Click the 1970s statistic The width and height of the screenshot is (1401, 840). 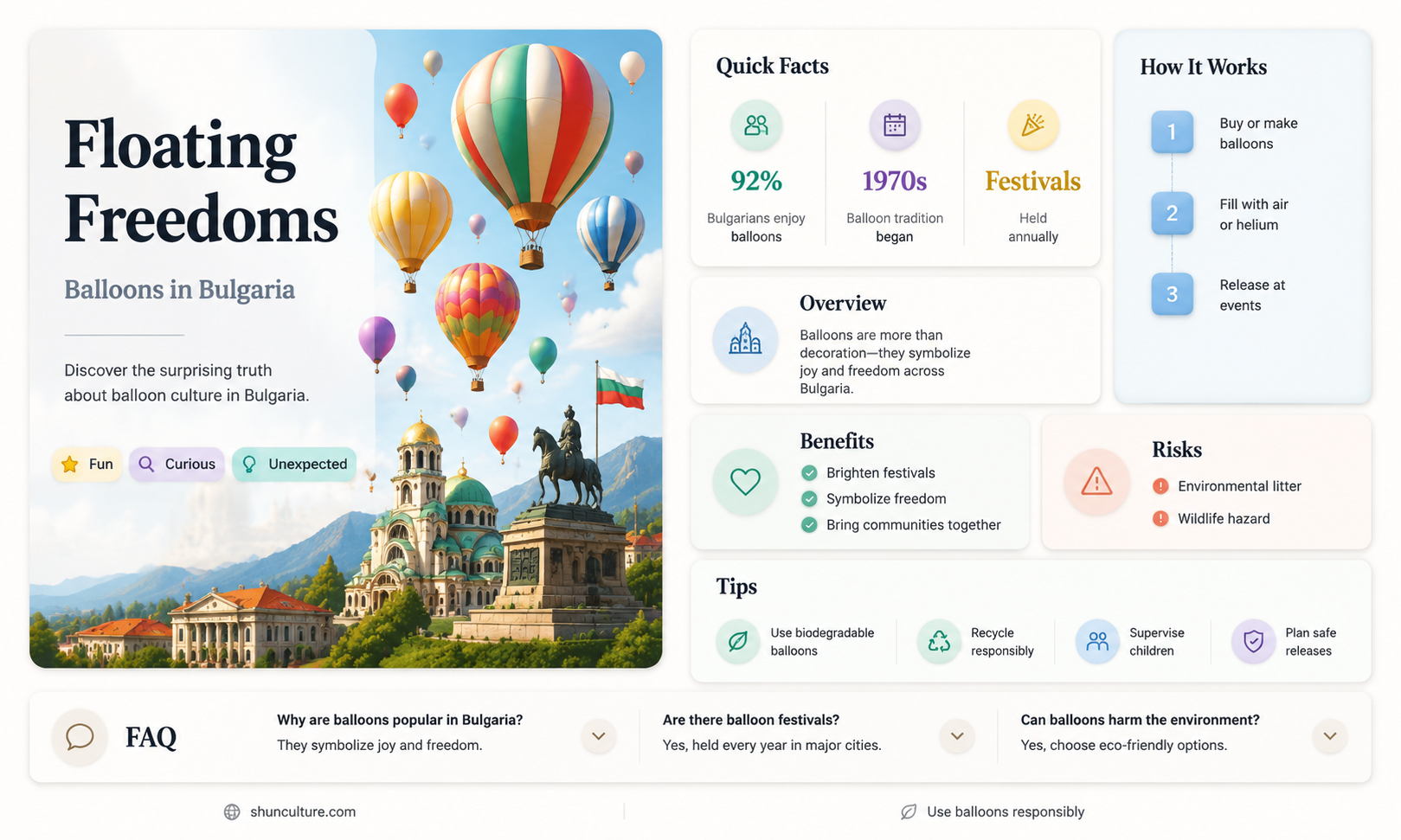(895, 181)
